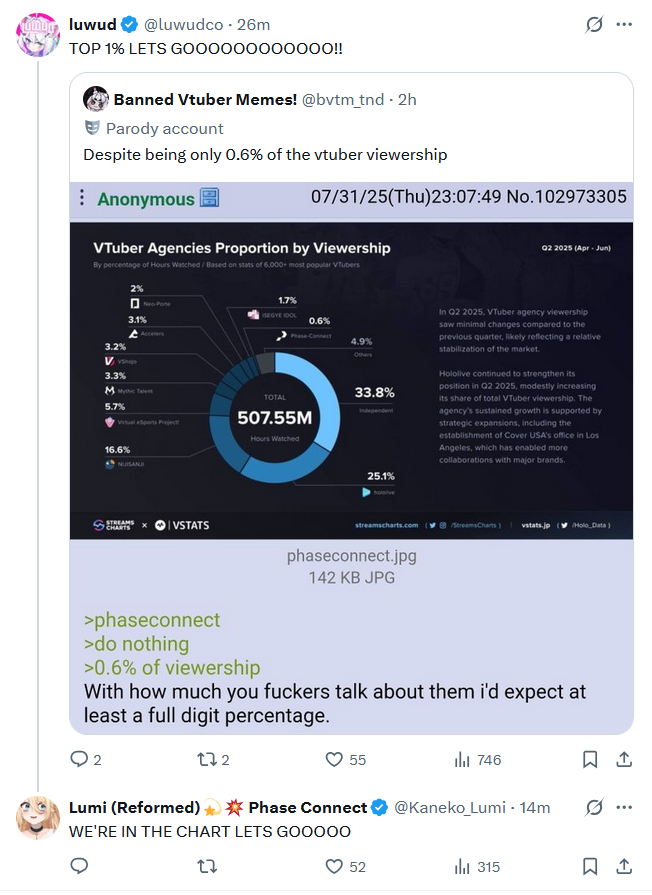The height and width of the screenshot is (895, 652).
Task: Open Grok icon on Lumi's reply
Action: point(594,807)
